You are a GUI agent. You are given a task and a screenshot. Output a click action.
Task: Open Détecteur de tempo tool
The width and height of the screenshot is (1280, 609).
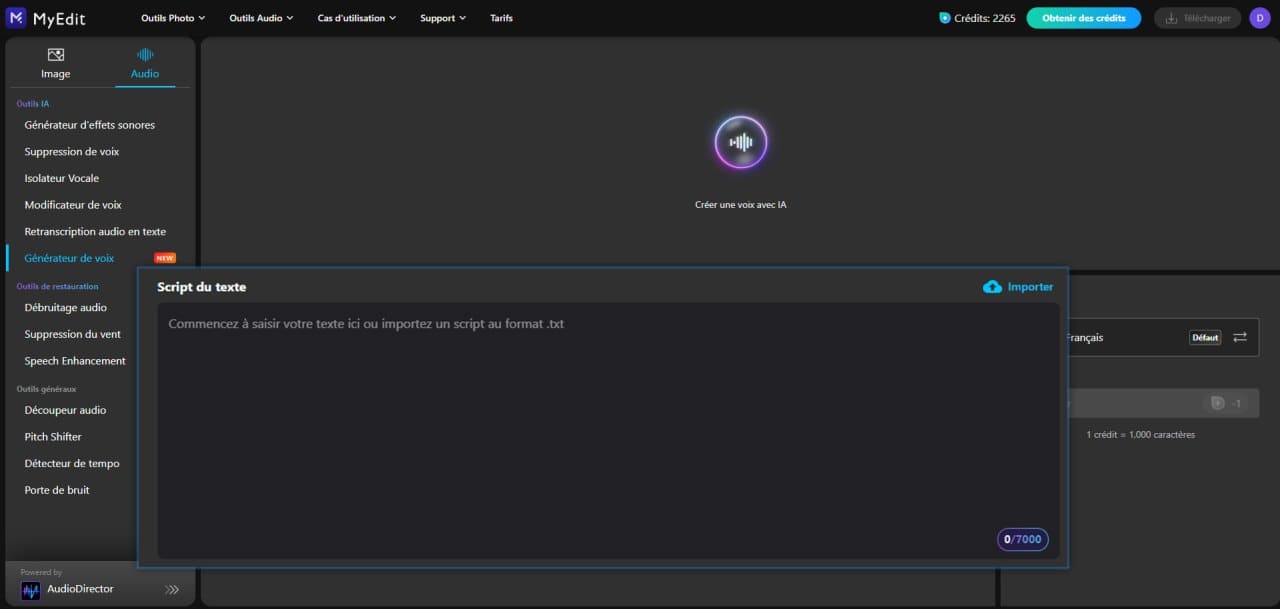[x=72, y=463]
